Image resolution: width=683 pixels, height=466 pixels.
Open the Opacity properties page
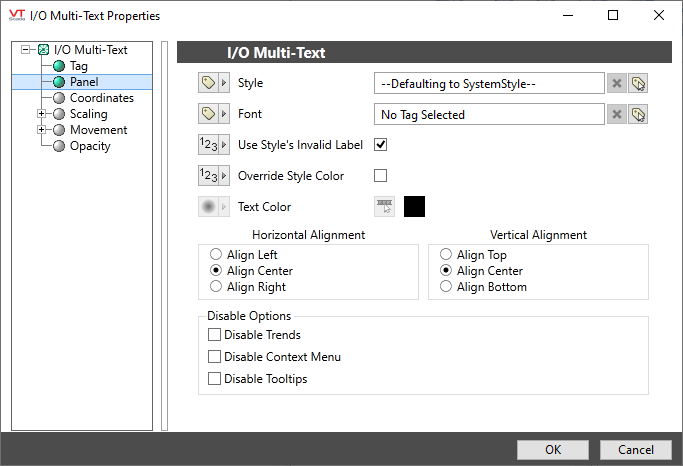[90, 146]
